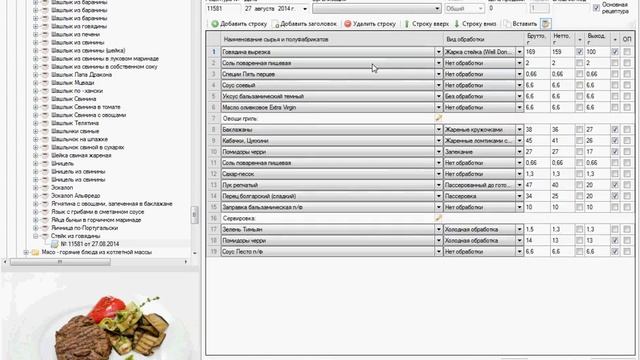Image resolution: width=640 pixels, height=360 pixels.
Task: Click the folder icon of 'Мясо - горячие блюда из котлетной массы'
Action: (36, 252)
